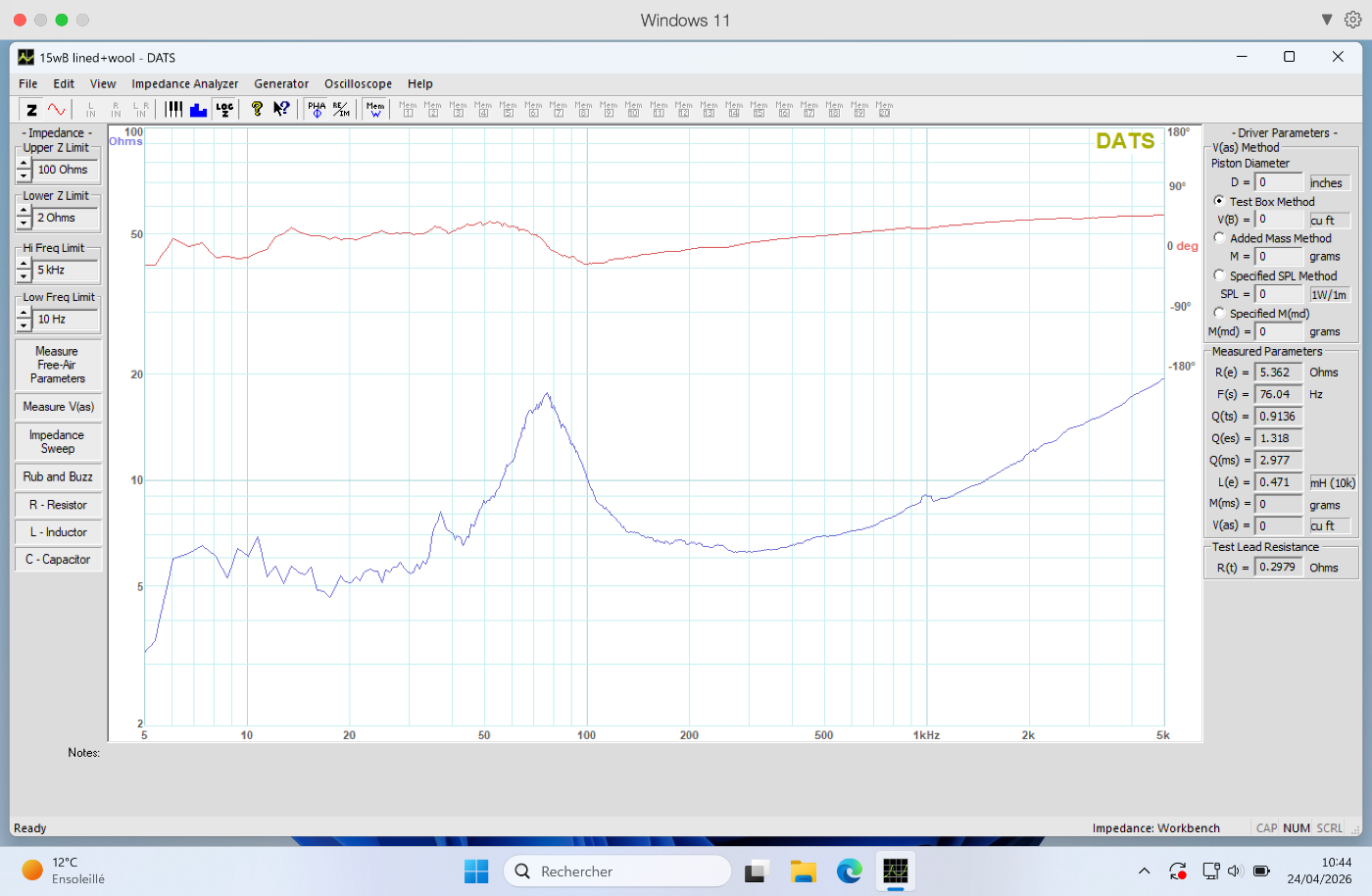Click the Piston Diameter D input field
This screenshot has width=1372, height=896.
(x=1279, y=182)
